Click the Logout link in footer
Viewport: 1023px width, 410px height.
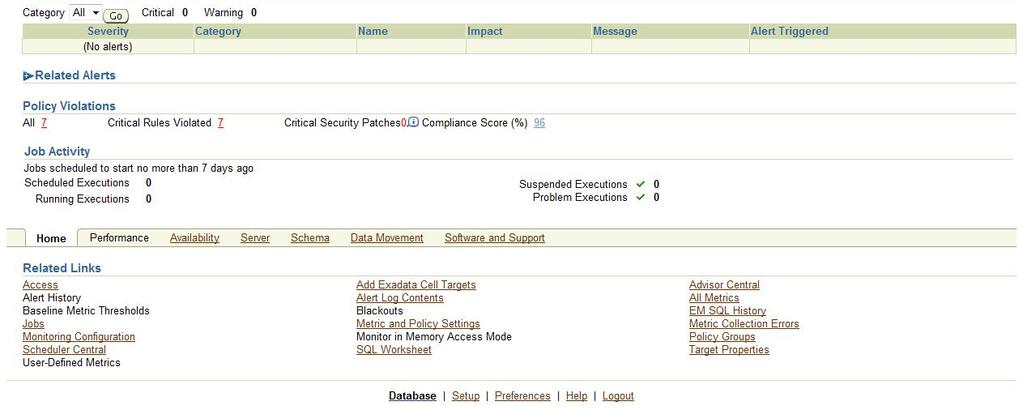618,396
